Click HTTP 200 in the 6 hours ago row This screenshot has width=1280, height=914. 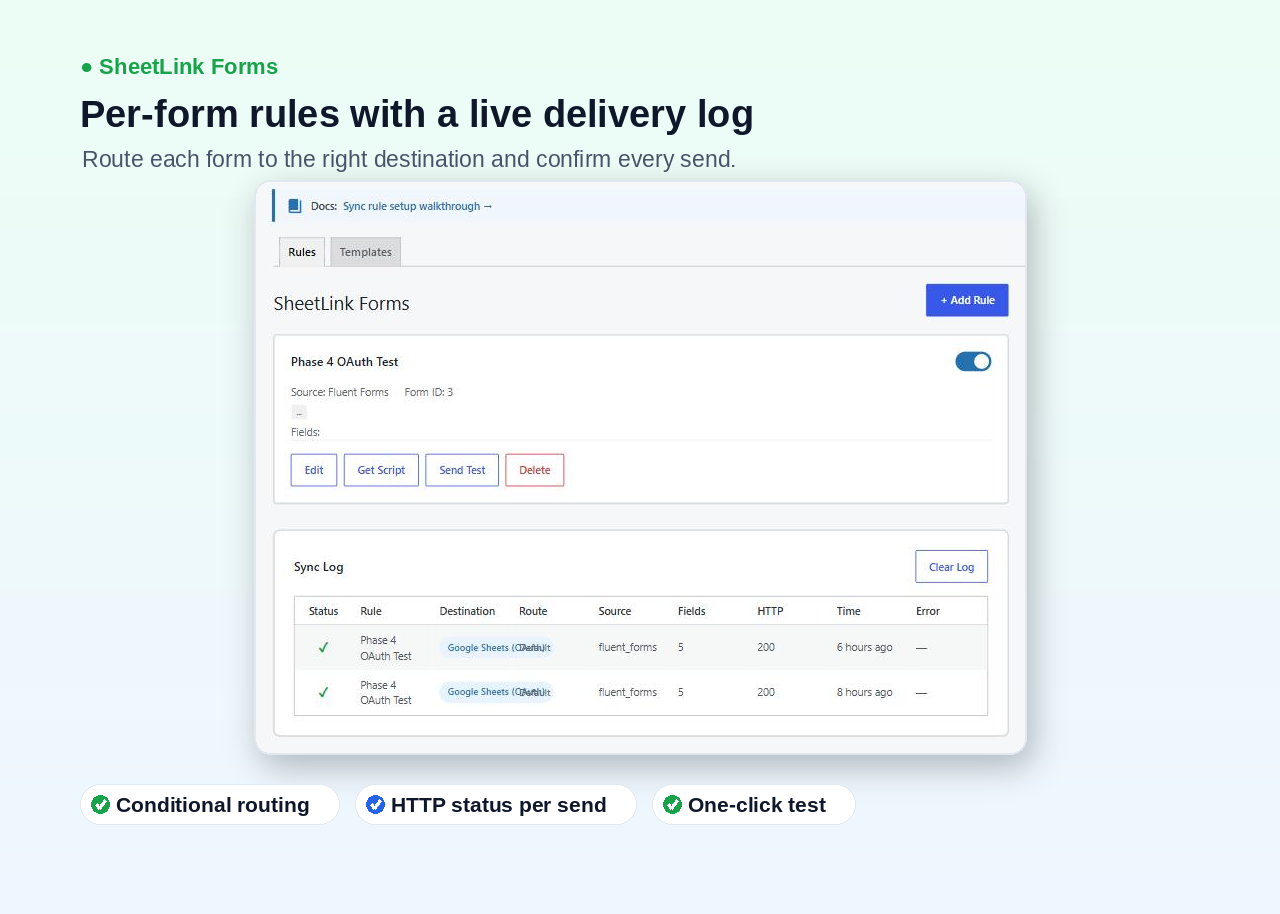[766, 647]
